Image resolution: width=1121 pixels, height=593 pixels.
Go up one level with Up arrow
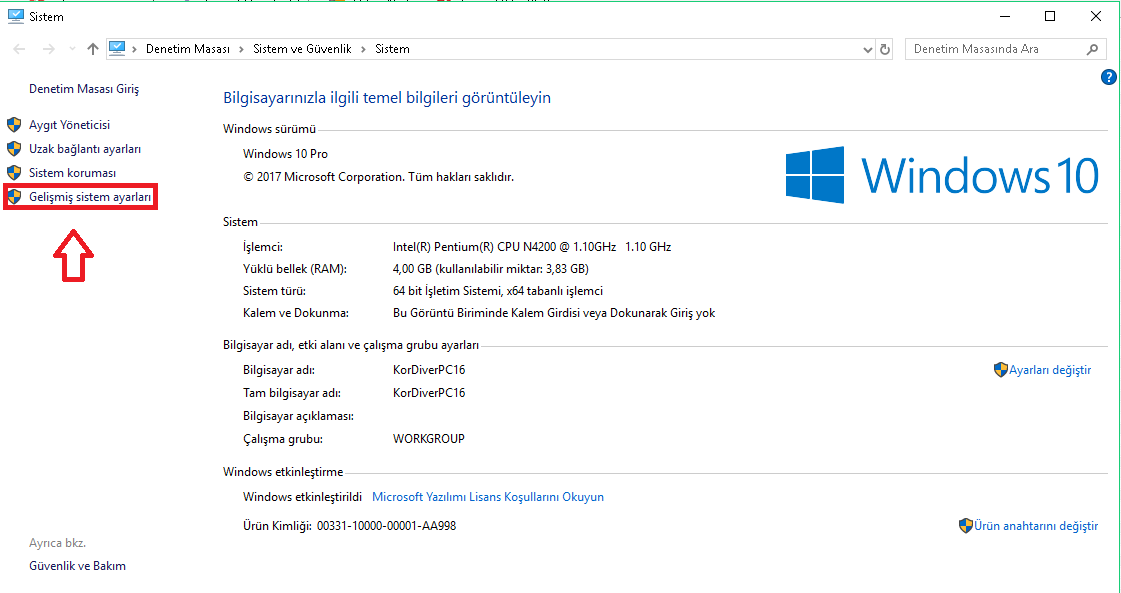click(x=93, y=49)
